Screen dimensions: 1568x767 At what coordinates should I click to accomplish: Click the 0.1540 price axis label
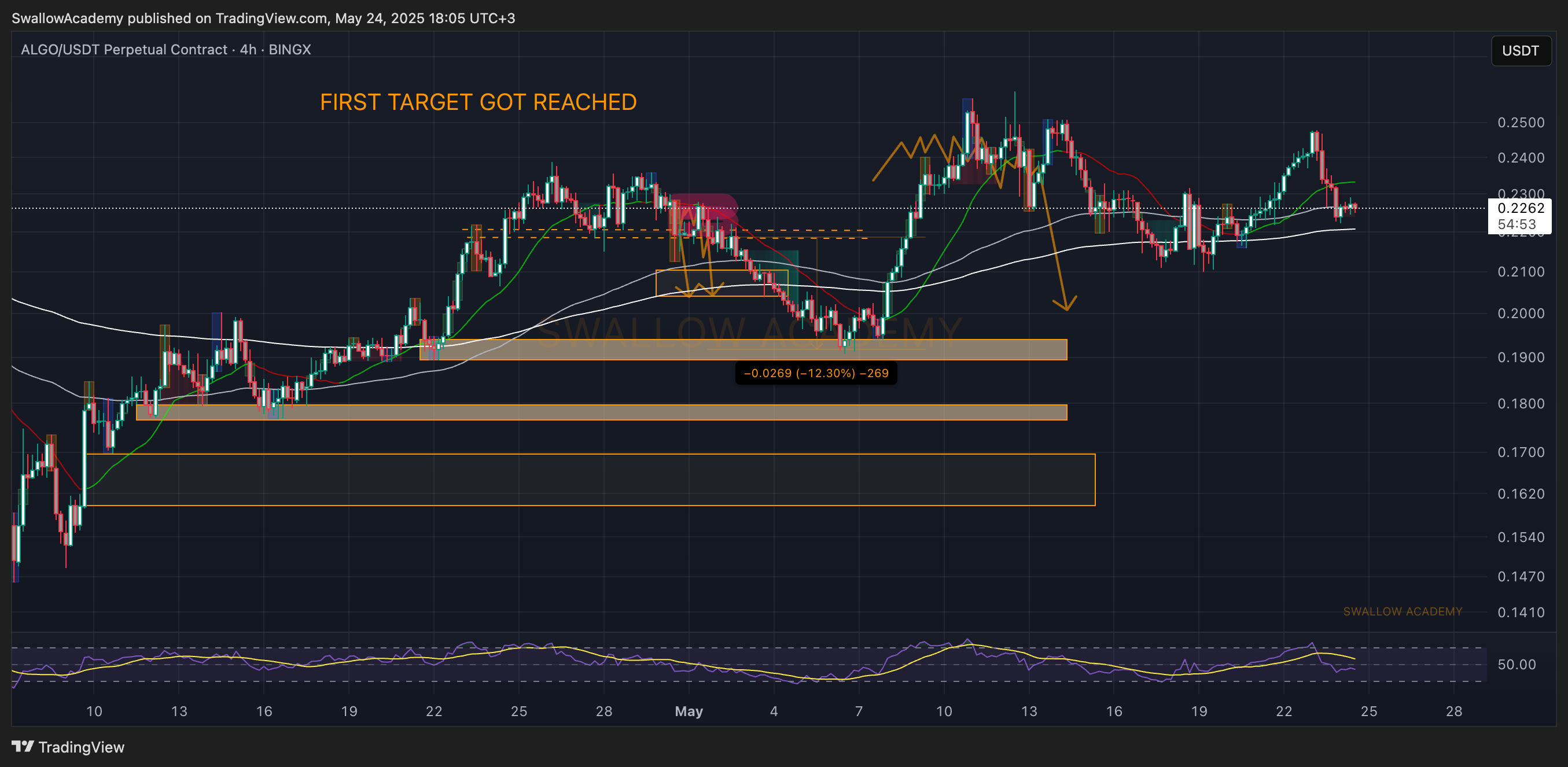point(1521,537)
